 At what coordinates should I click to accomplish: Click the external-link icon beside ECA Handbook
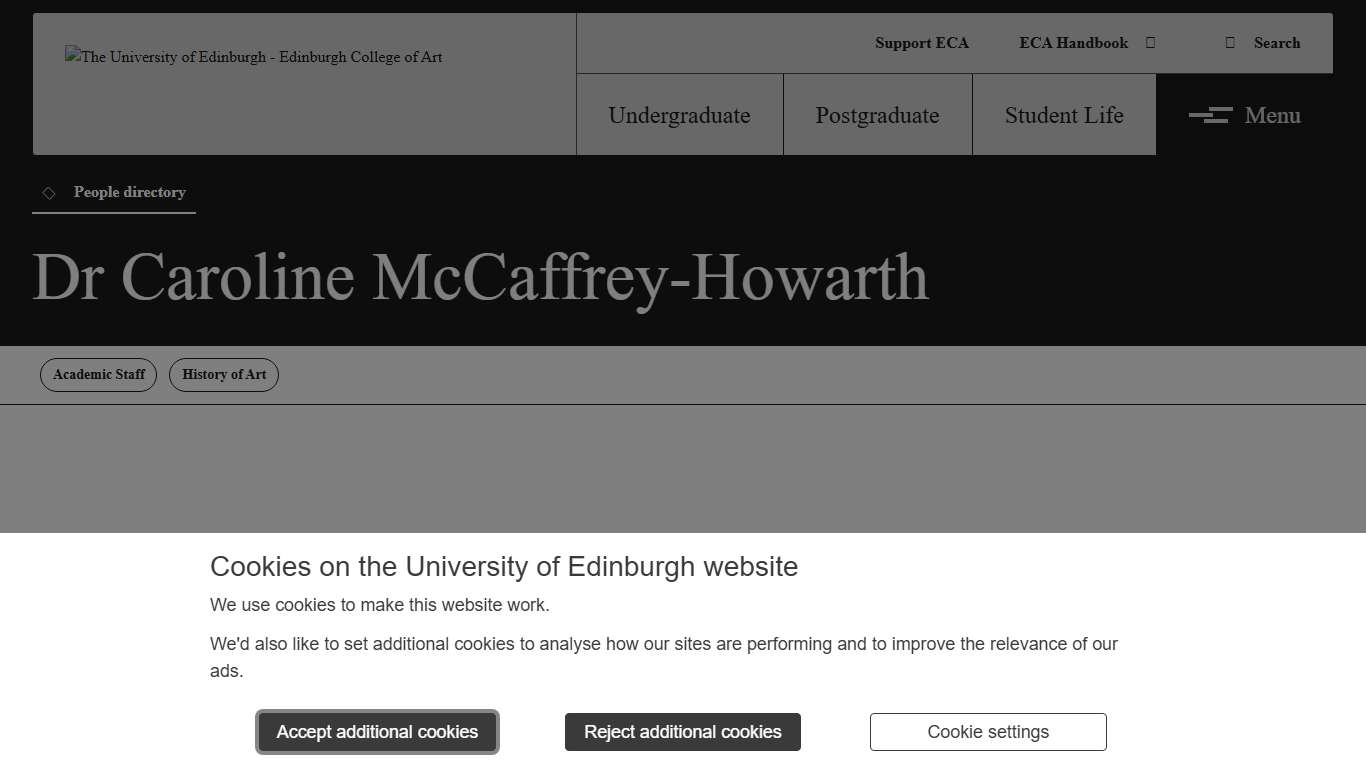(1150, 43)
